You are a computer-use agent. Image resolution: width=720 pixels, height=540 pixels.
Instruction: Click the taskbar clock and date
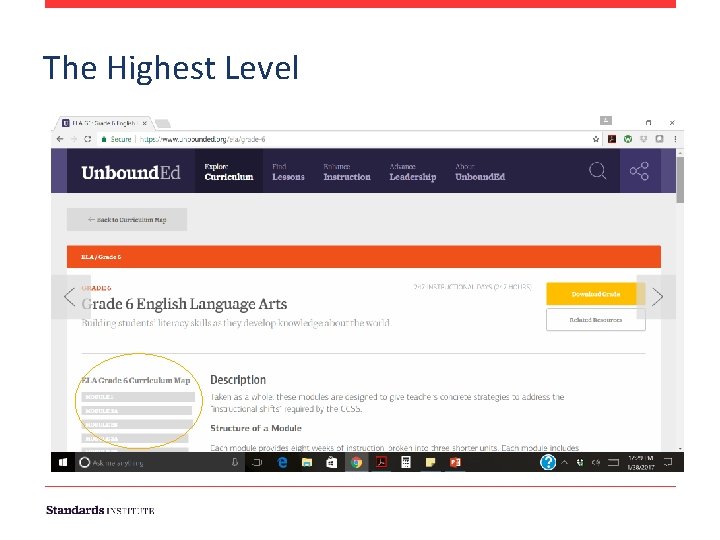(x=641, y=462)
